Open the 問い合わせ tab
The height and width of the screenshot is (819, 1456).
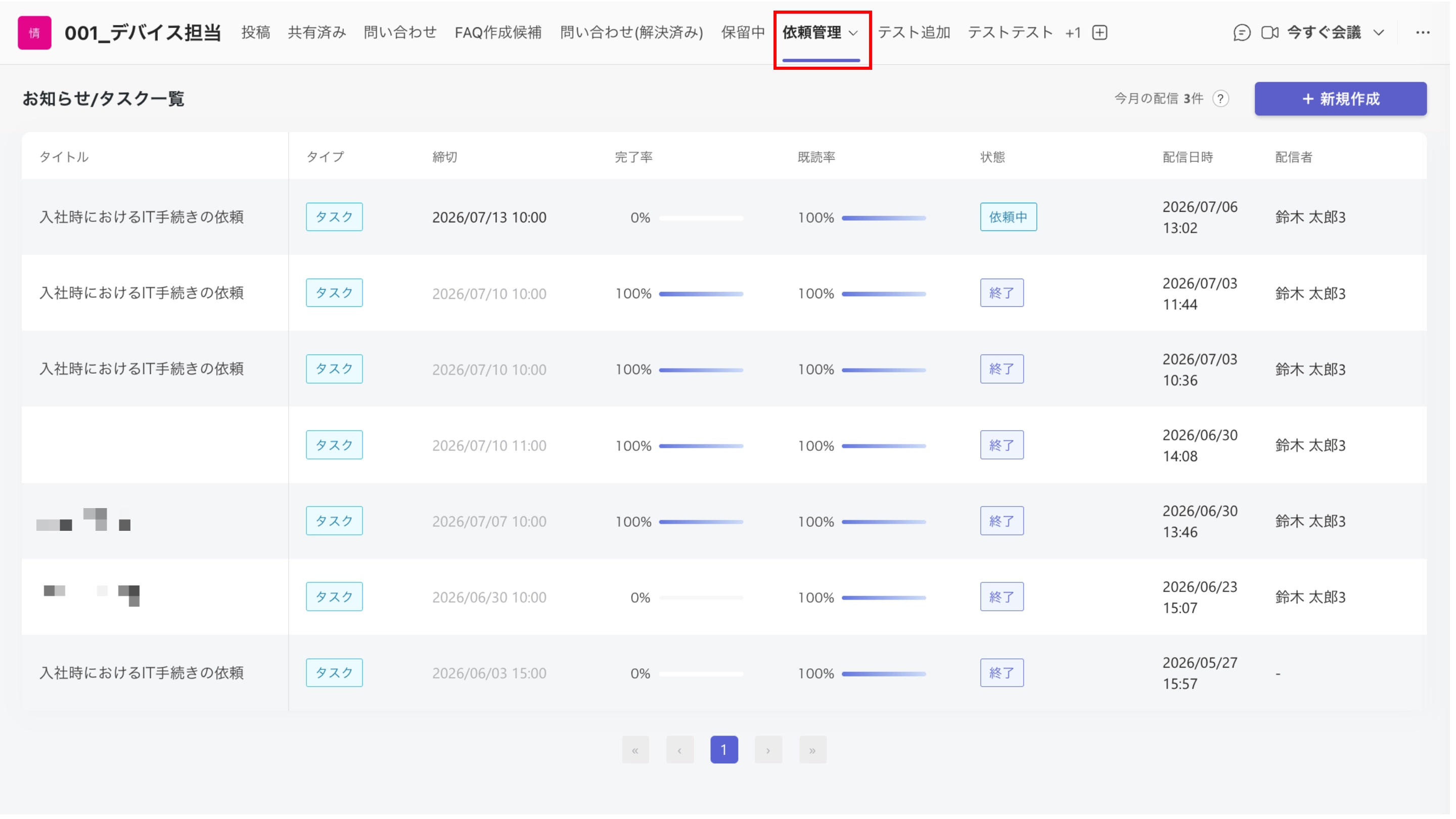pyautogui.click(x=400, y=32)
